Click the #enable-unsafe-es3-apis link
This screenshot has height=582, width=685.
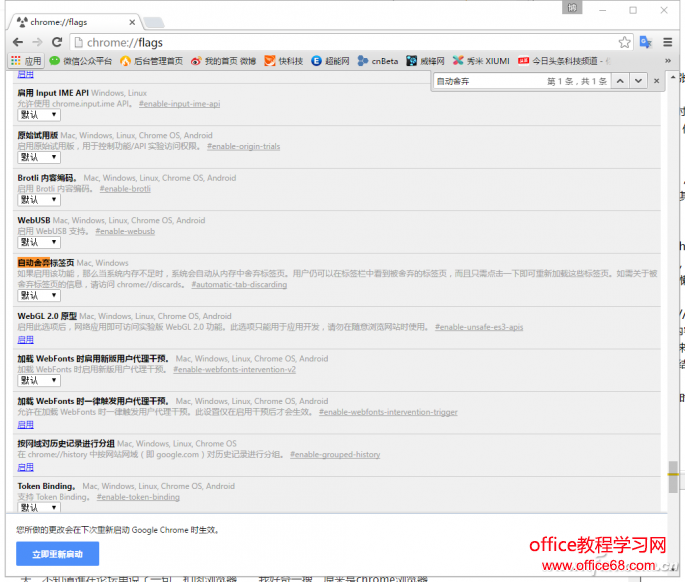pyautogui.click(x=479, y=327)
